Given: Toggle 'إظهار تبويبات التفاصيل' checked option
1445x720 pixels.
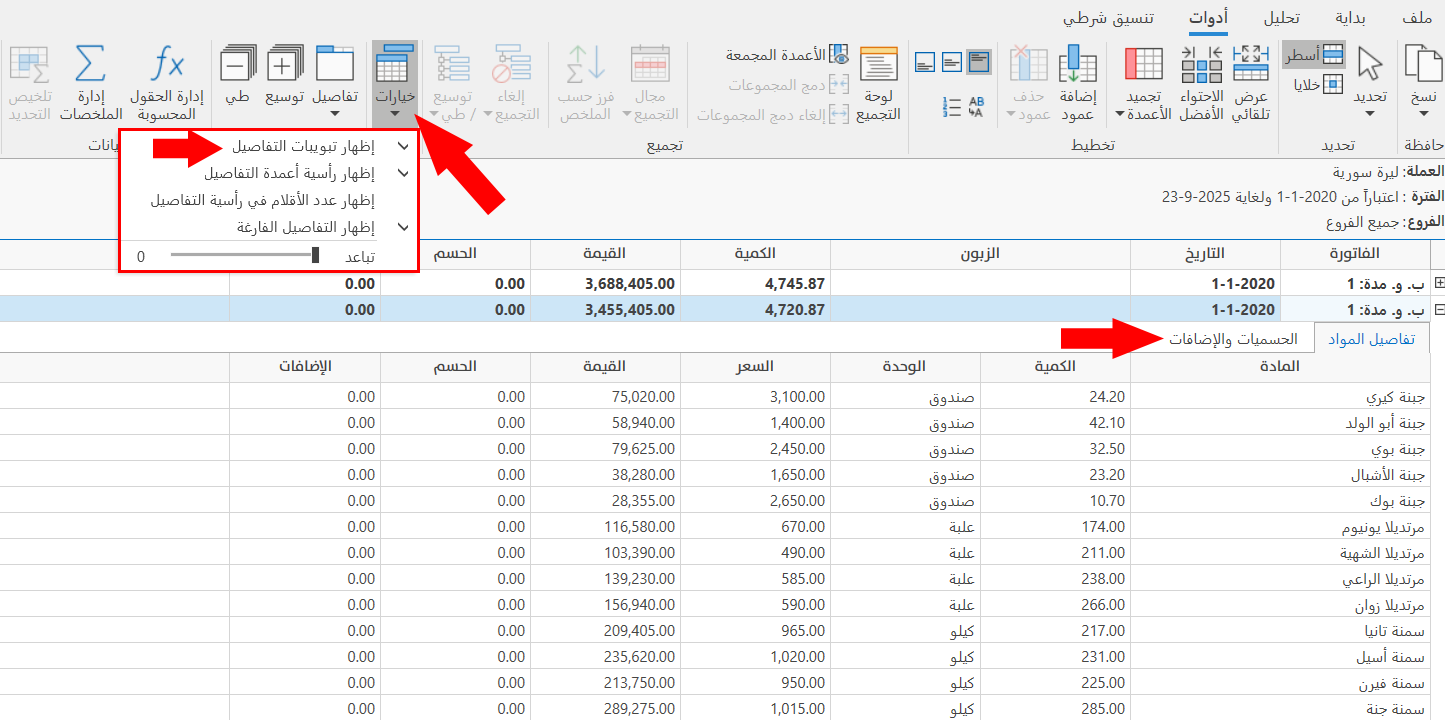Looking at the screenshot, I should [303, 147].
